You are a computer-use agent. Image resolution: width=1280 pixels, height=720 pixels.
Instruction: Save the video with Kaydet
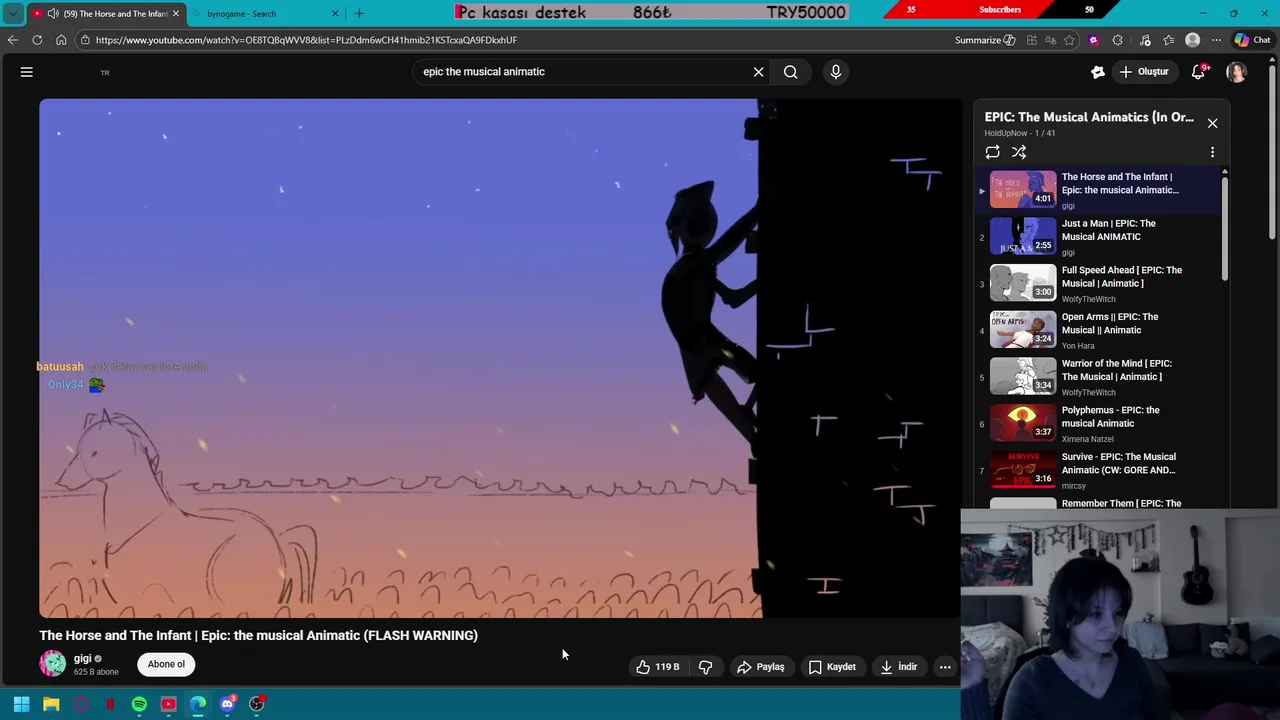(x=832, y=667)
